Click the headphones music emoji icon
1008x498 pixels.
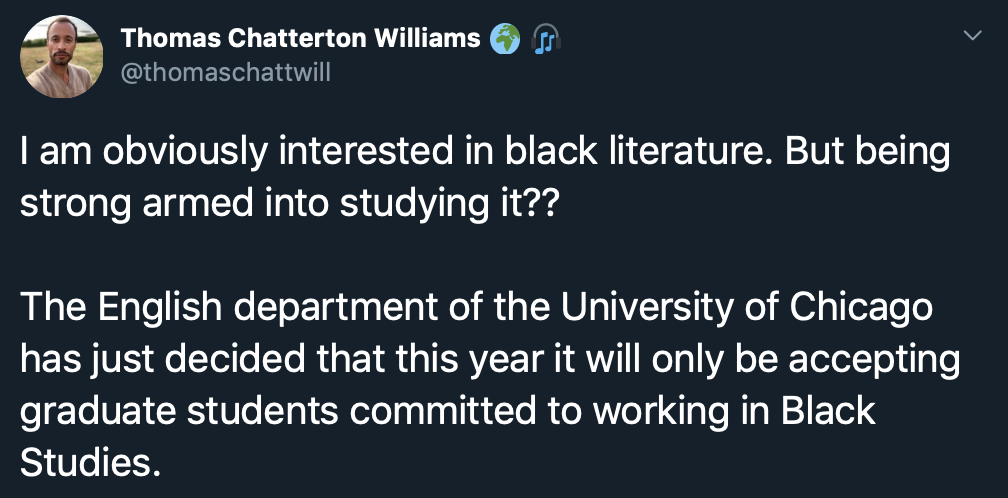coord(546,40)
